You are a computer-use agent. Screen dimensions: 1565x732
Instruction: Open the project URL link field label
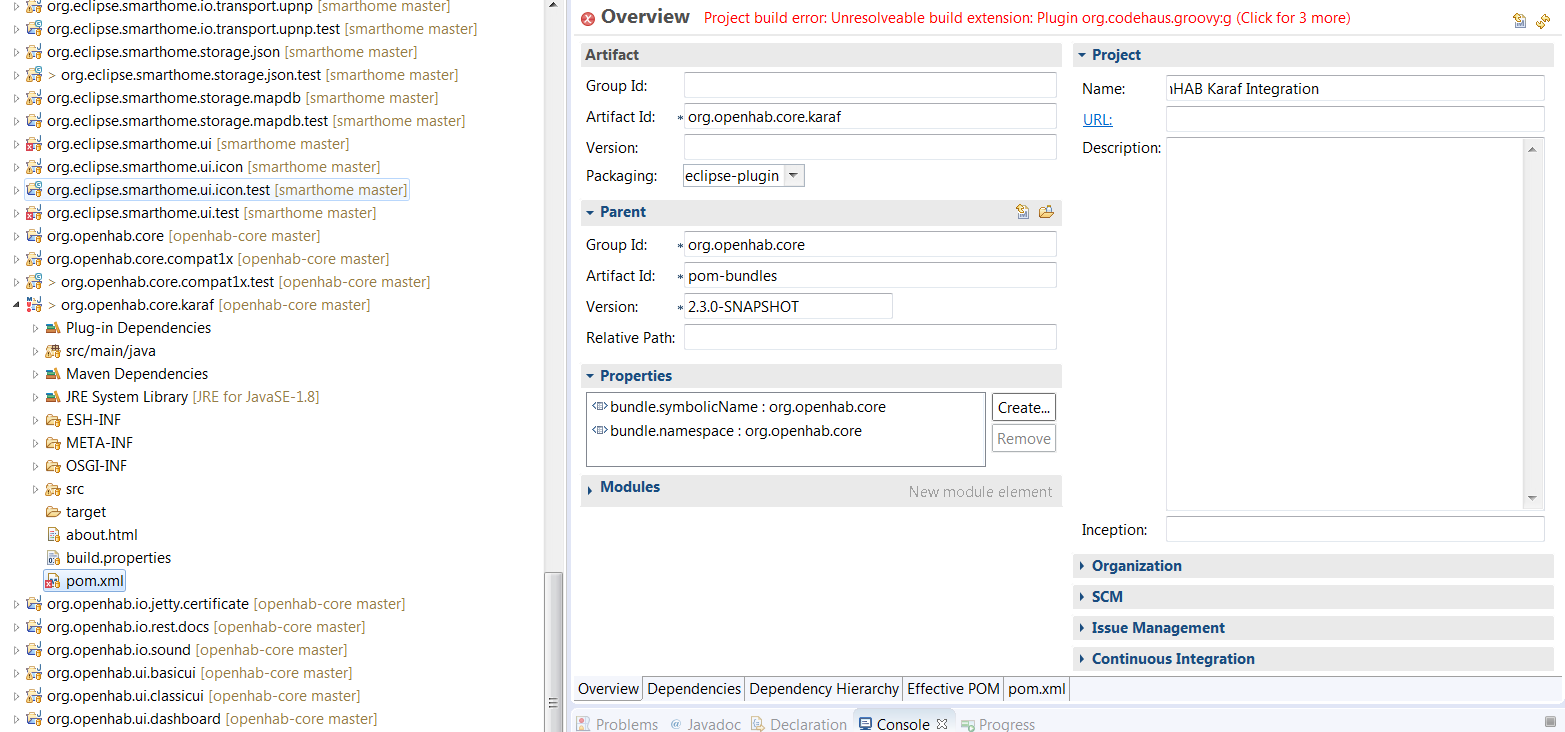click(1097, 119)
